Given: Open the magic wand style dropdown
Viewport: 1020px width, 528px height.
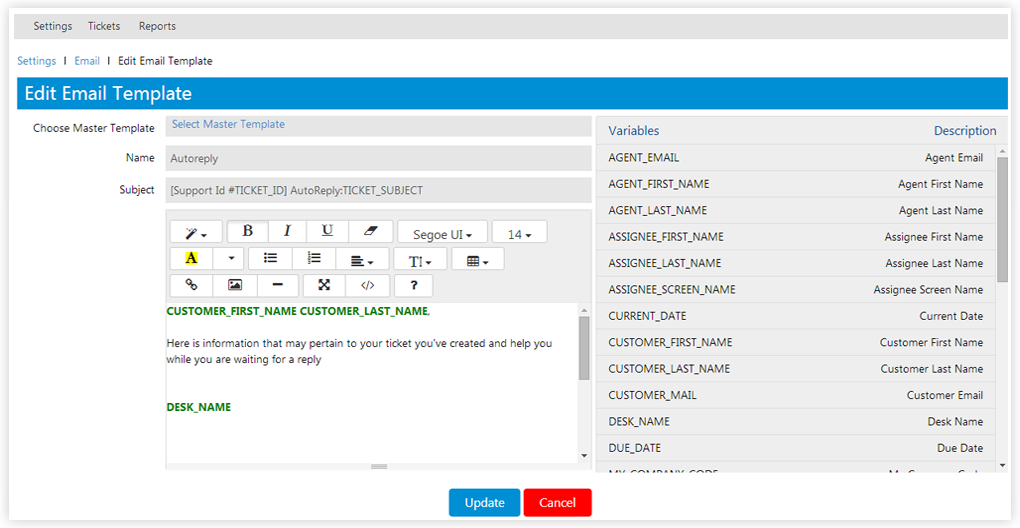Looking at the screenshot, I should pyautogui.click(x=196, y=232).
